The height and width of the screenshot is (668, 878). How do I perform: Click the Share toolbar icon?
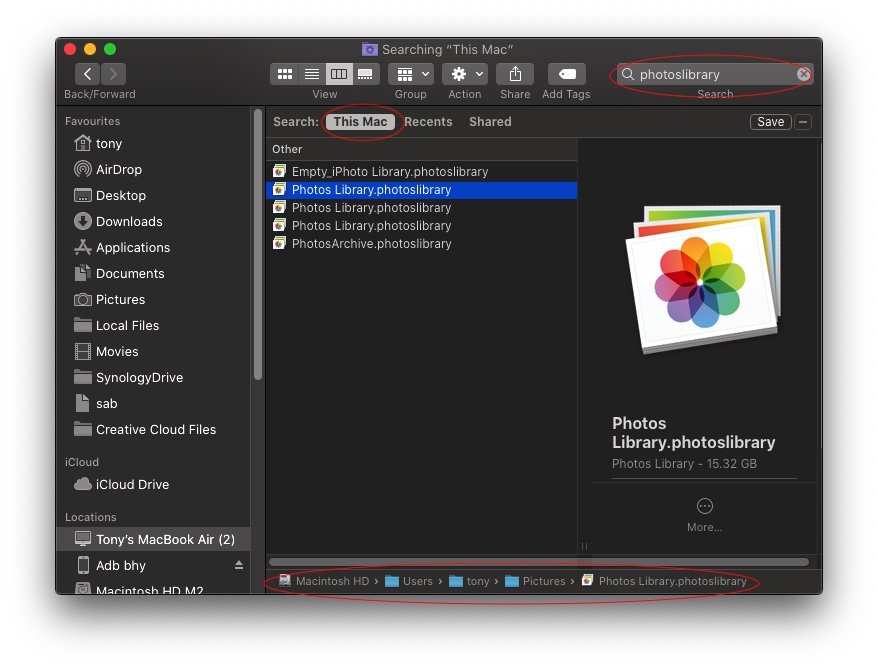point(515,74)
